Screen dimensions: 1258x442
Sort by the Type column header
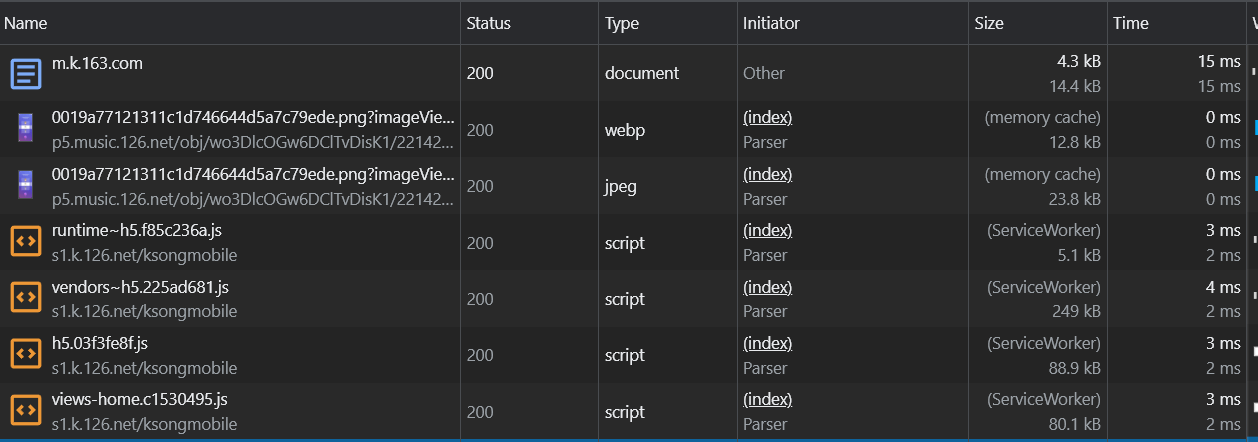coord(621,23)
